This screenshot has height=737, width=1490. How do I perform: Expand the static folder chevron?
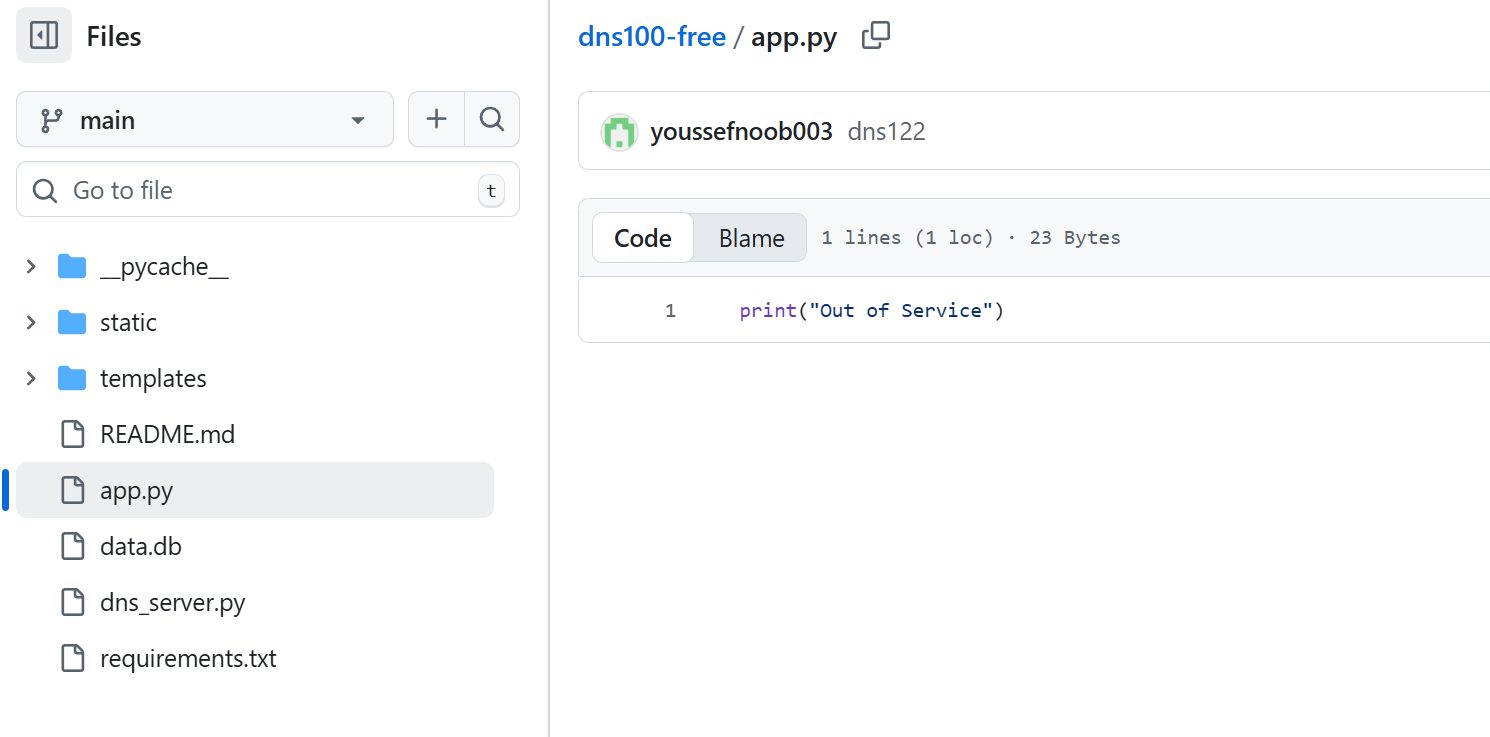31,323
